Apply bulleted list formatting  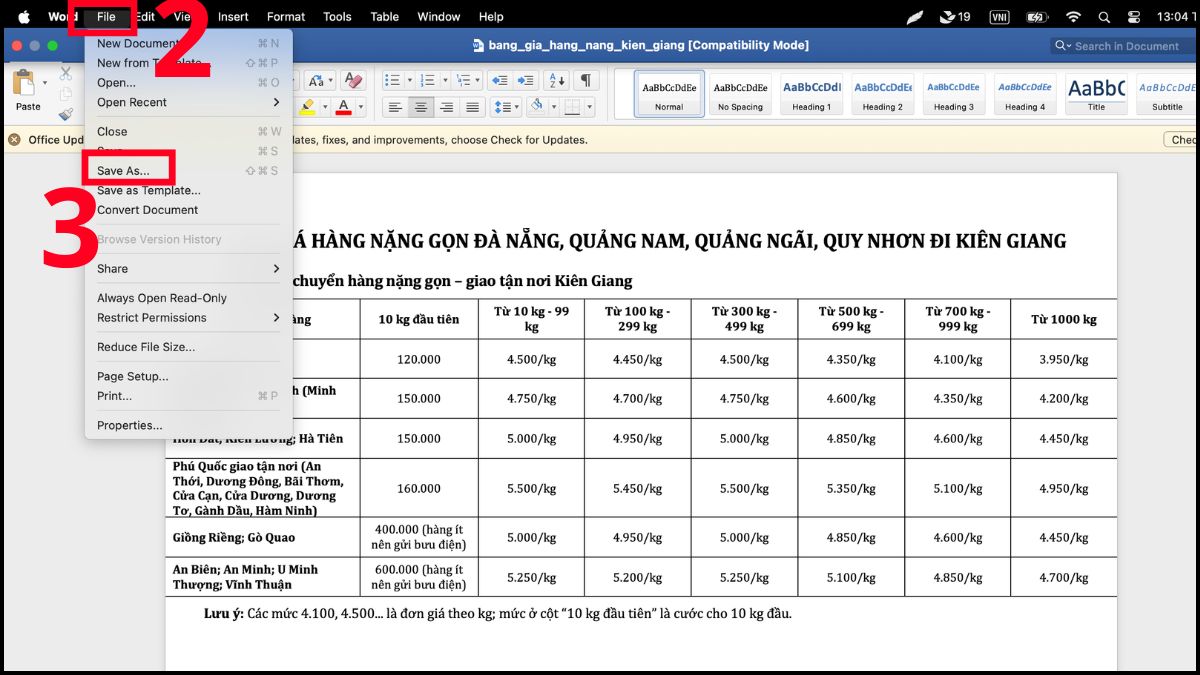[393, 81]
